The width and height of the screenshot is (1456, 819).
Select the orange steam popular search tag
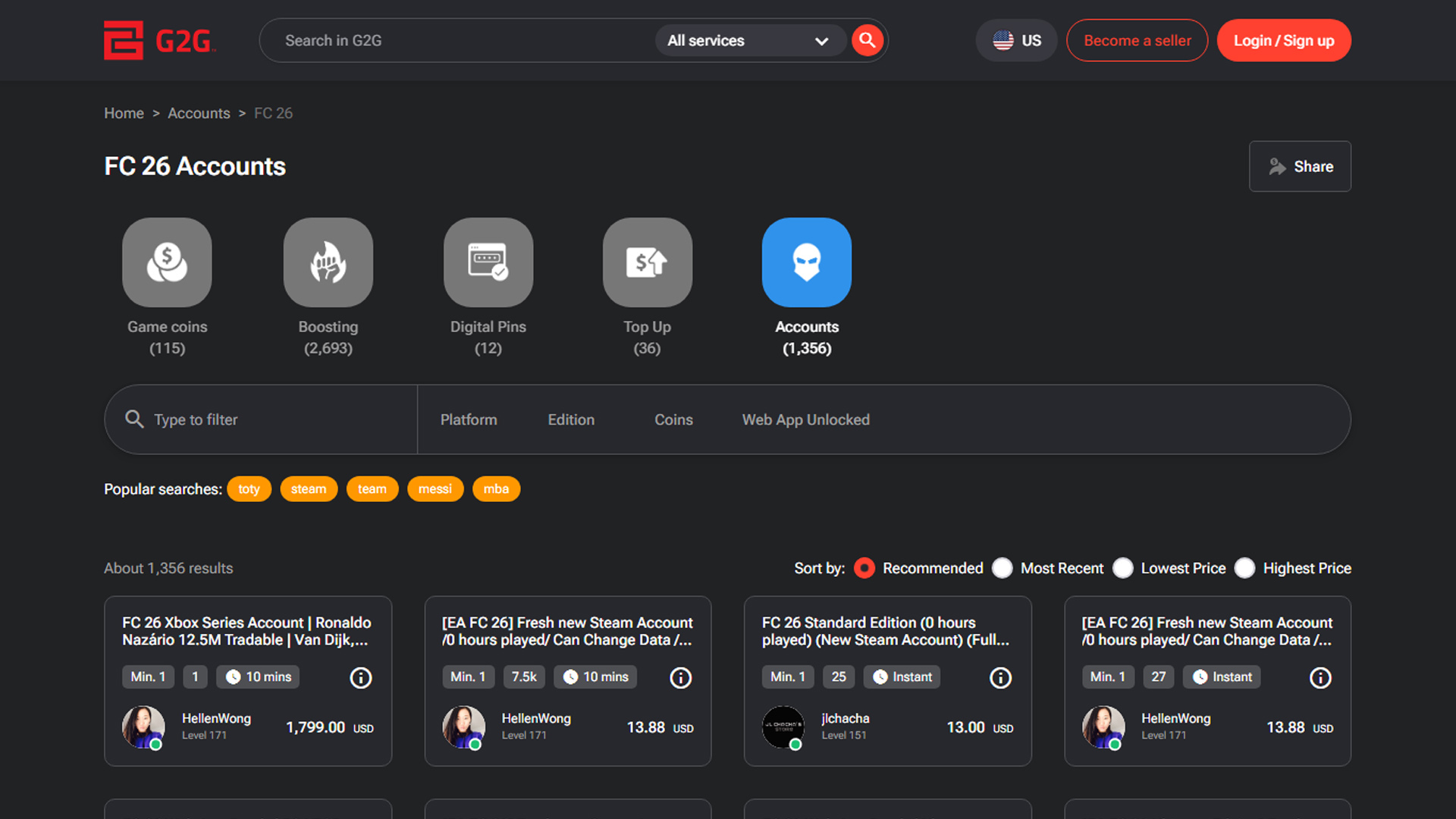click(x=309, y=489)
